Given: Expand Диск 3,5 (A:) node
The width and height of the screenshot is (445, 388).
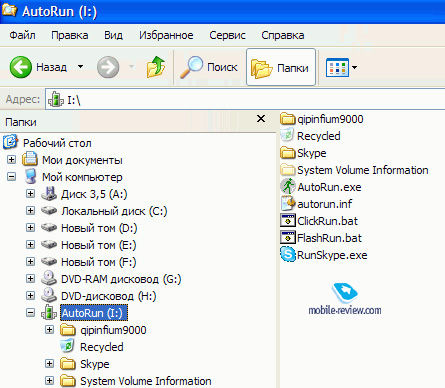Looking at the screenshot, I should [30, 194].
